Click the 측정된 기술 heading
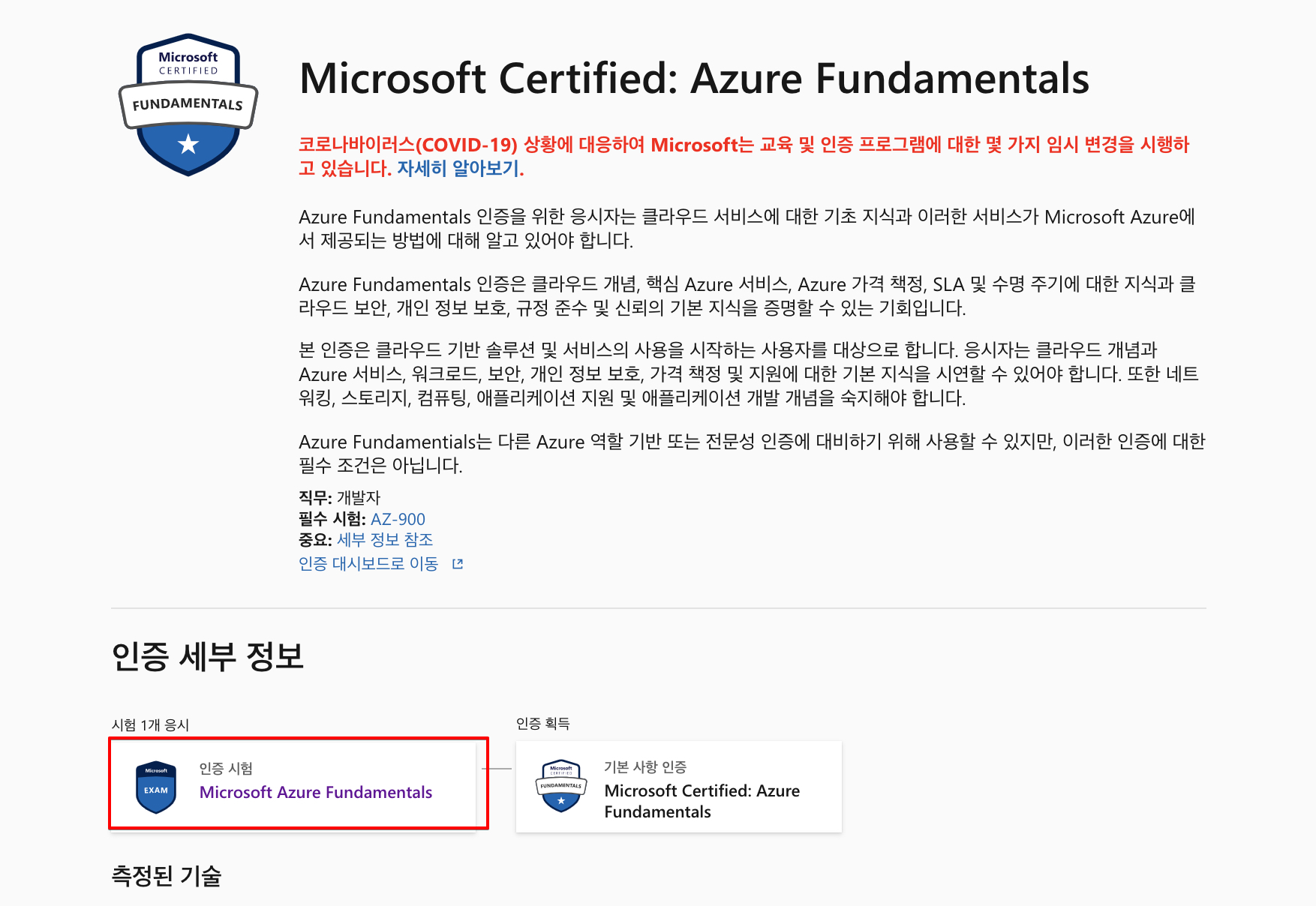The height and width of the screenshot is (906, 1316). coord(167,875)
